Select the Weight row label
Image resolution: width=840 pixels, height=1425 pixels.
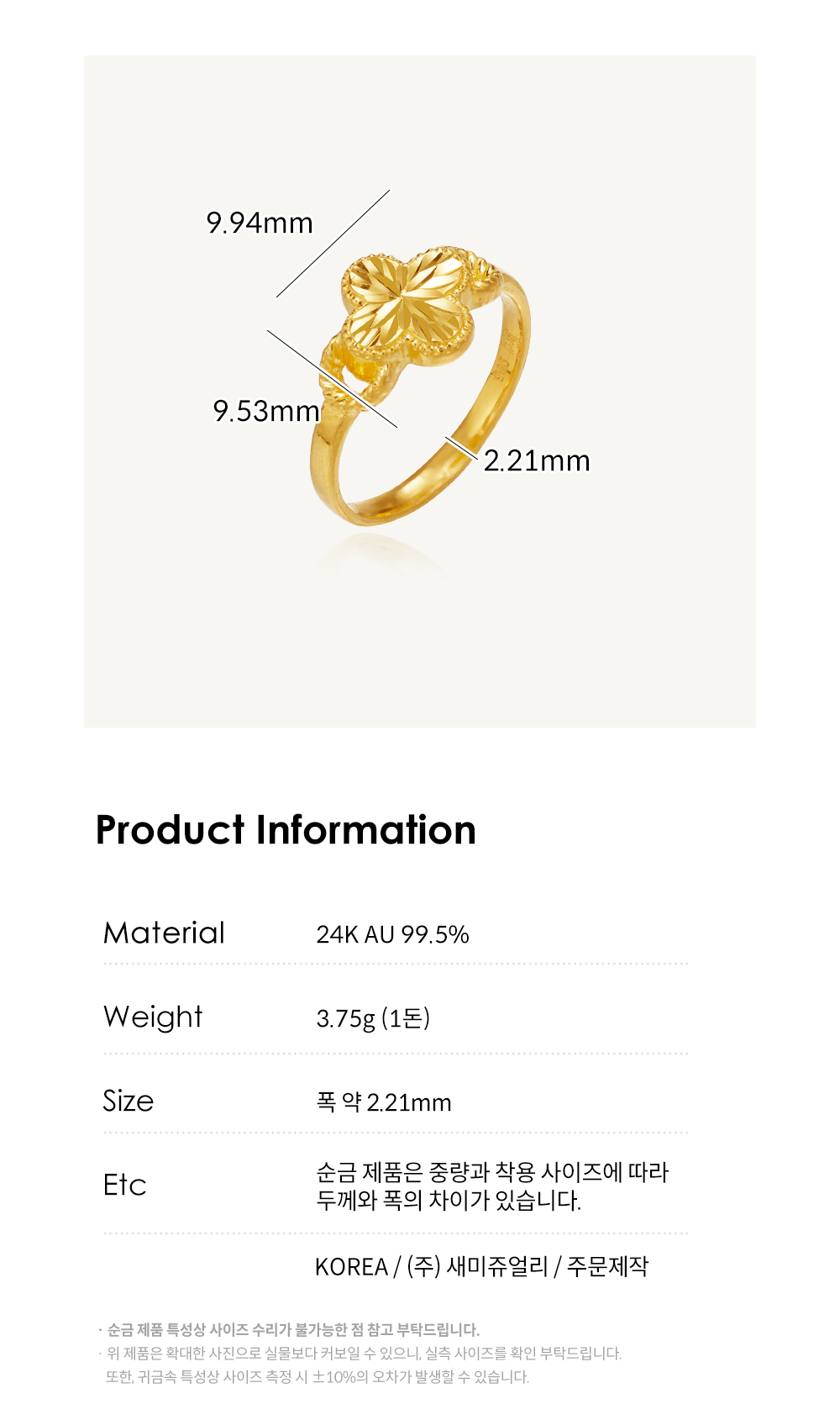[153, 1017]
